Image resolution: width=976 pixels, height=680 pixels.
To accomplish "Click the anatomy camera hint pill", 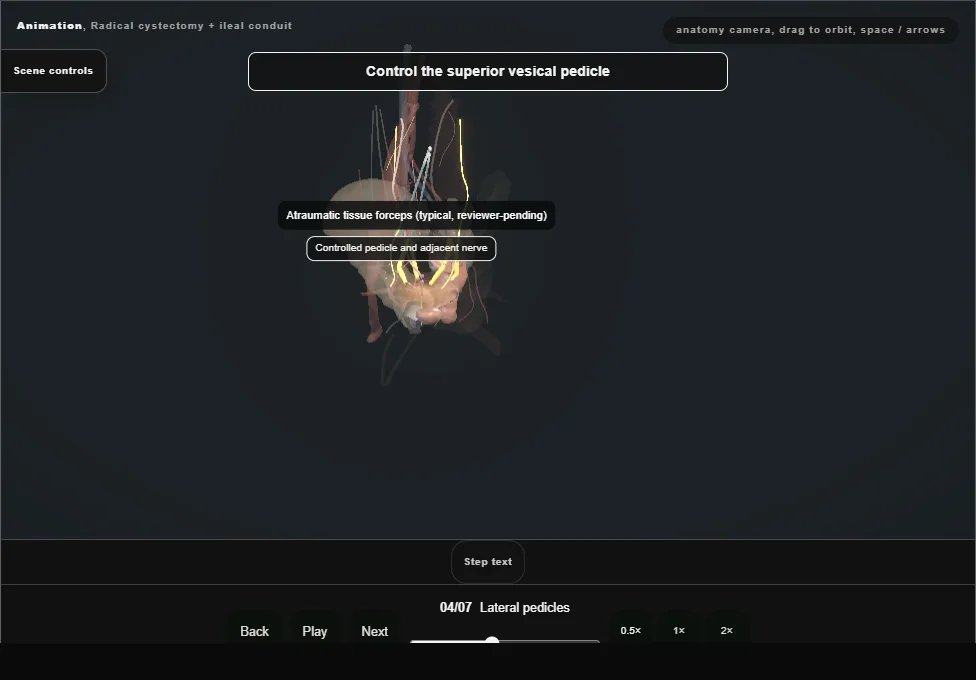I will [810, 30].
